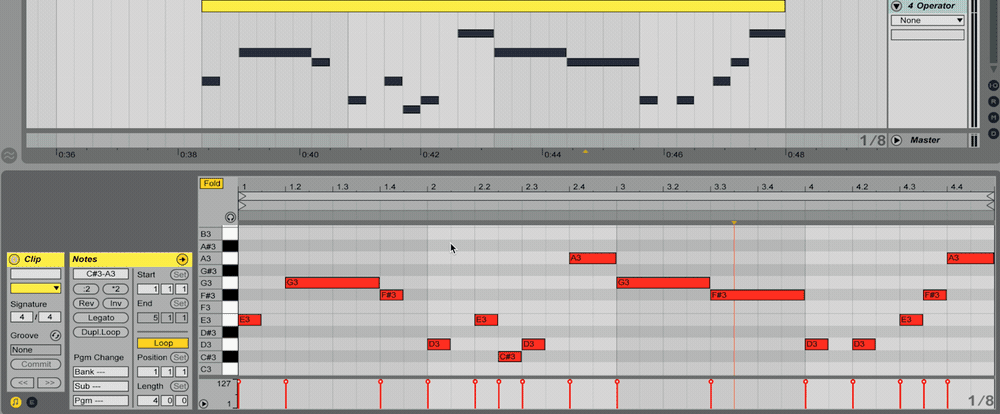Viewport: 1000px width, 414px height.
Task: Click the orange playhead marker in clip ruler
Action: 734,223
